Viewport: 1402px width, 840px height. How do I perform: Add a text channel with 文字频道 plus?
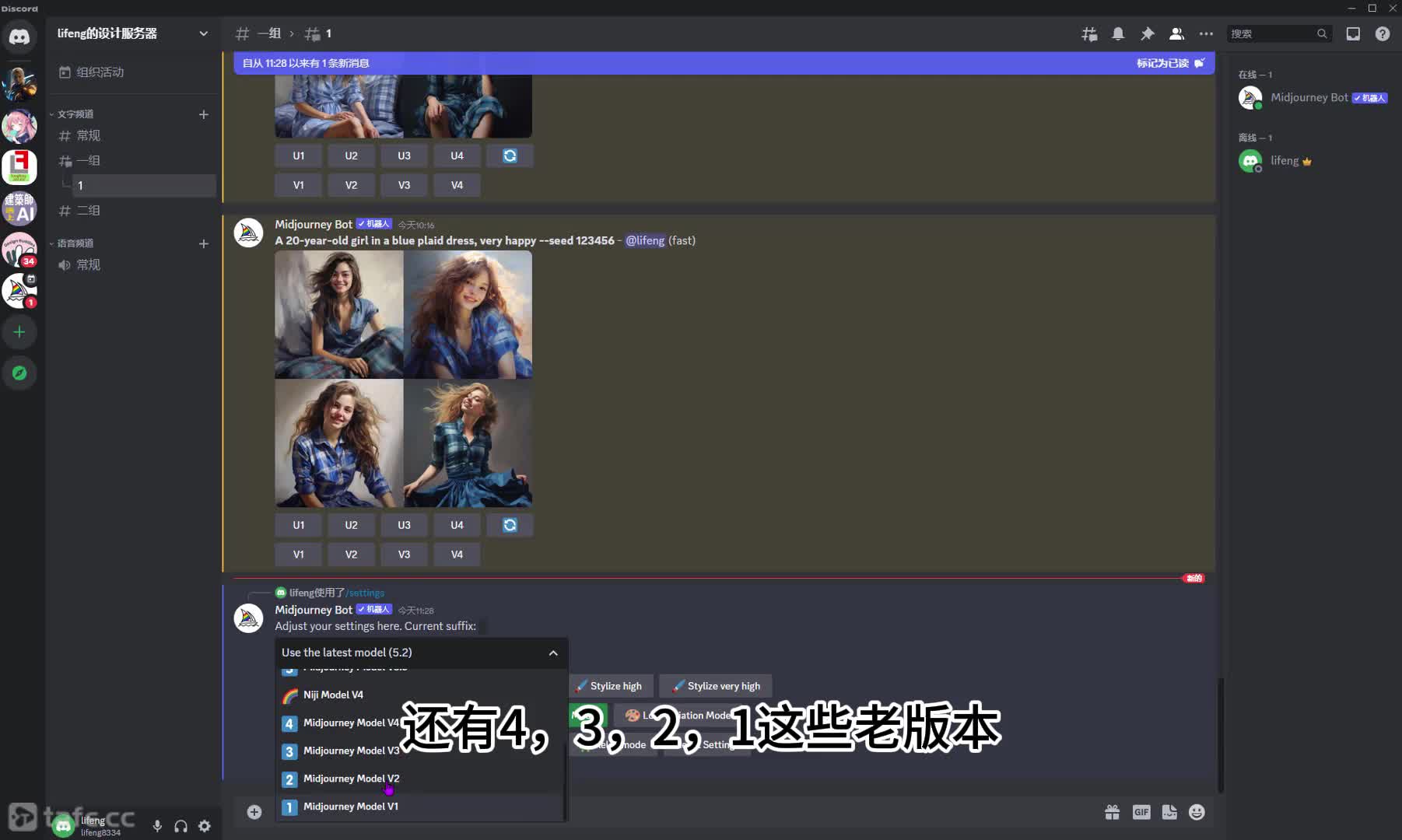(204, 114)
